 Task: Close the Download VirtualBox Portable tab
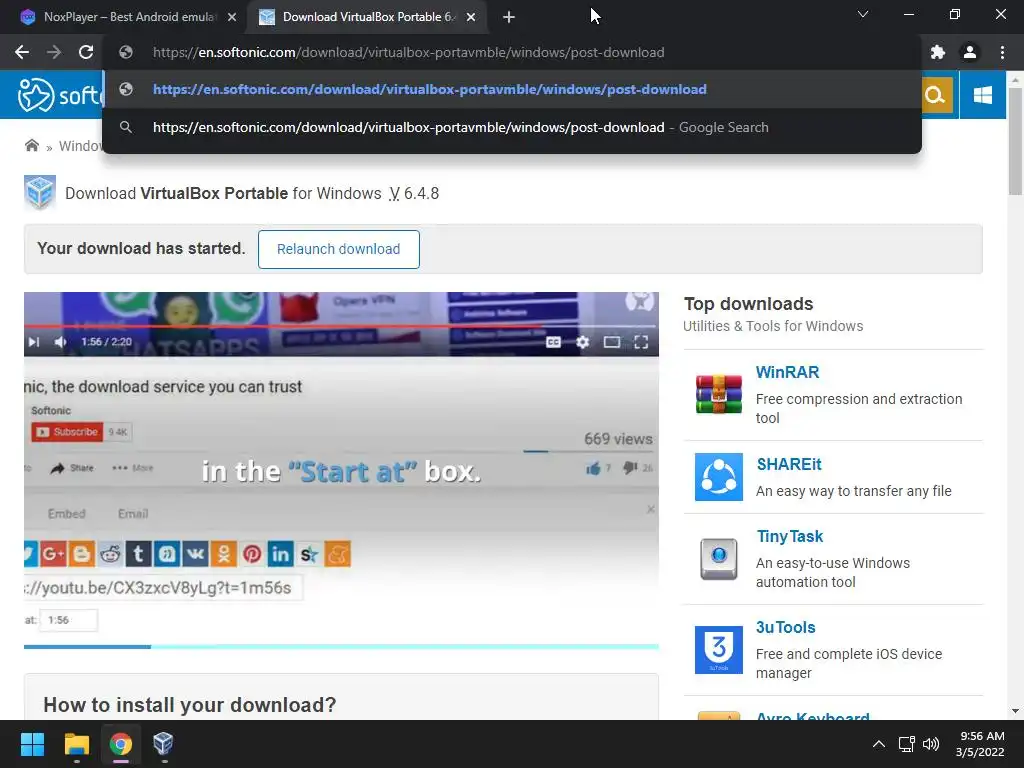[471, 18]
